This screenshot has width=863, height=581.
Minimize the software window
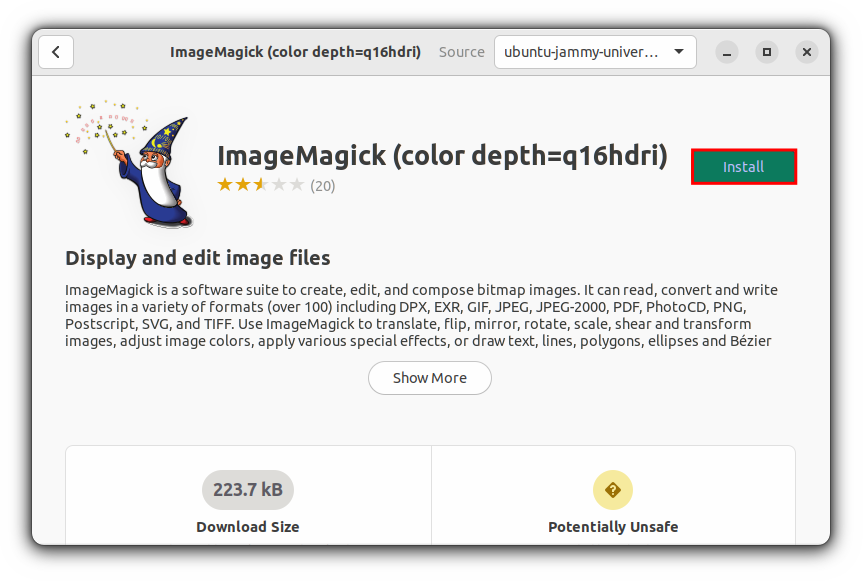pos(727,52)
